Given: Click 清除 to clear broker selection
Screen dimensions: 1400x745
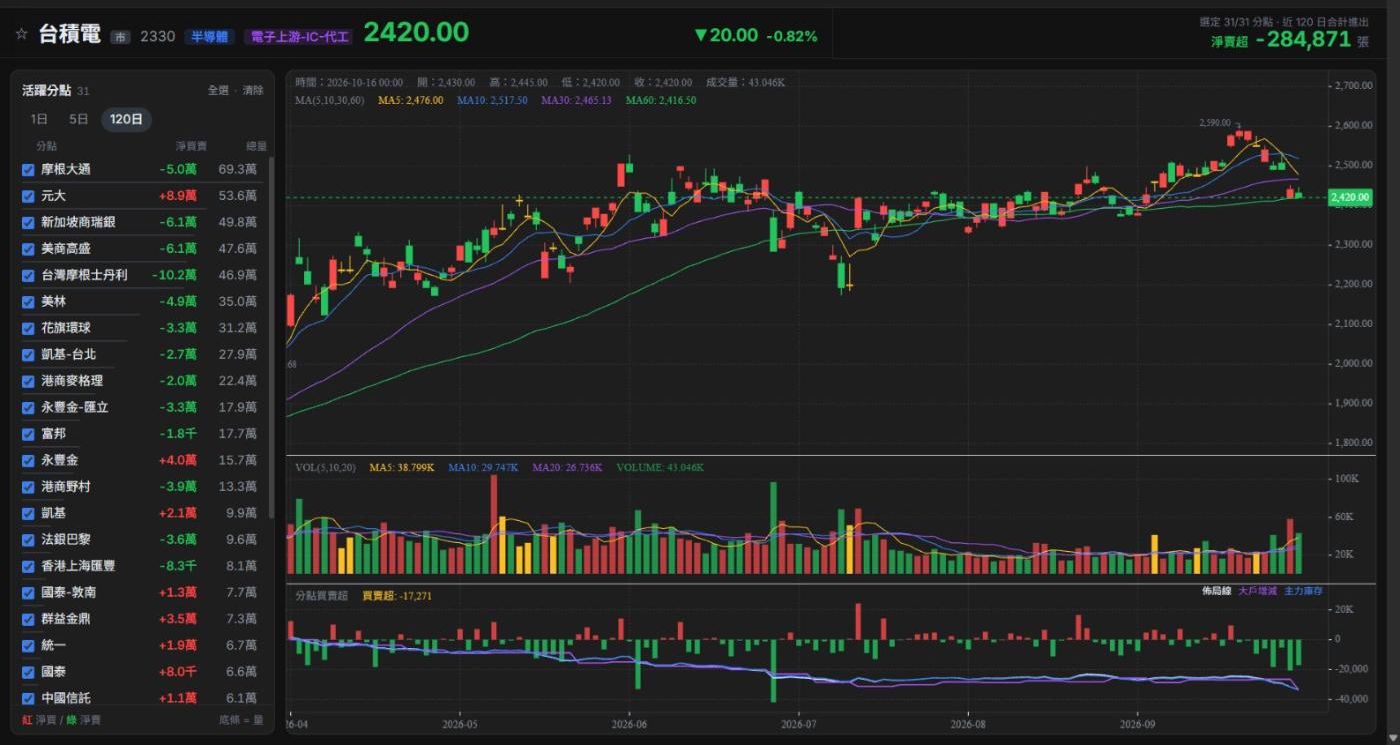Looking at the screenshot, I should [x=253, y=90].
